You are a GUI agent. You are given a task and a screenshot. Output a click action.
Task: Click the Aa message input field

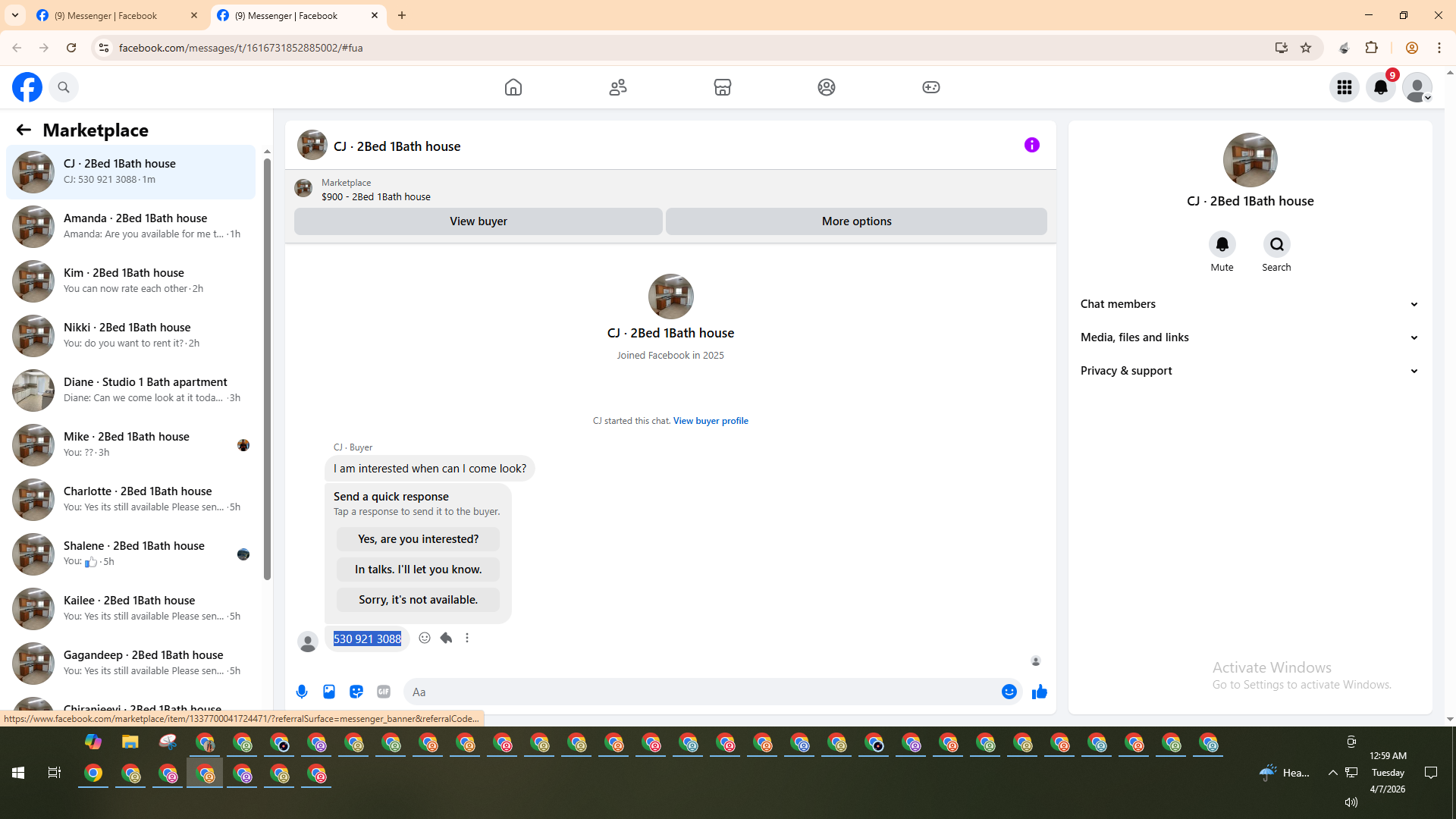tap(701, 692)
